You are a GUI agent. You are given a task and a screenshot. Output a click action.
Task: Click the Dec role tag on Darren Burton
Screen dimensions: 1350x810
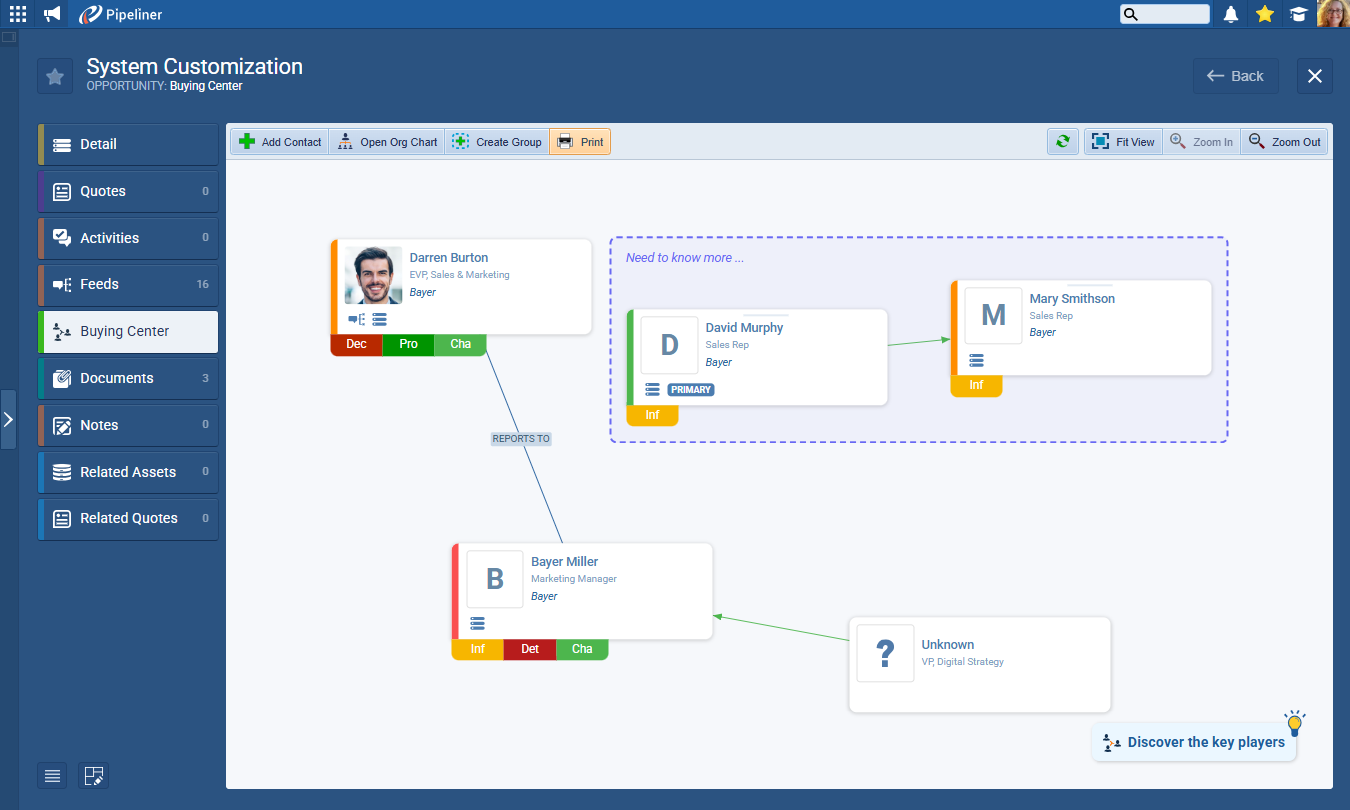[356, 344]
